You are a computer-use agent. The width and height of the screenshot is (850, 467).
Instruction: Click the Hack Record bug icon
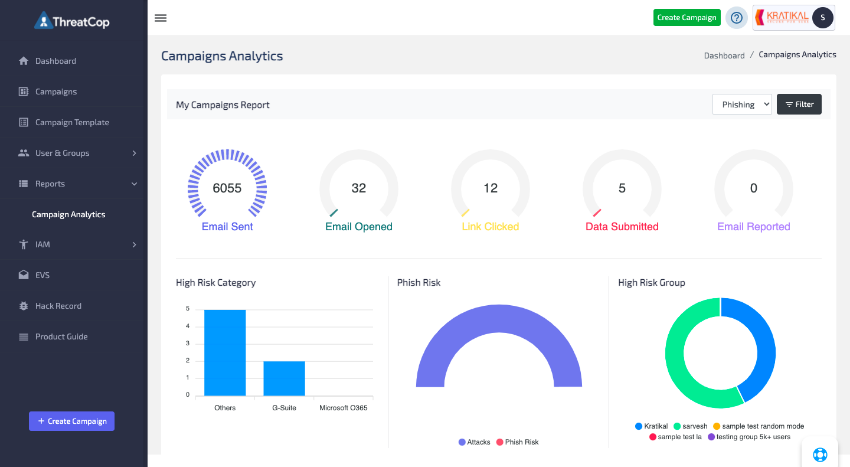(x=23, y=306)
